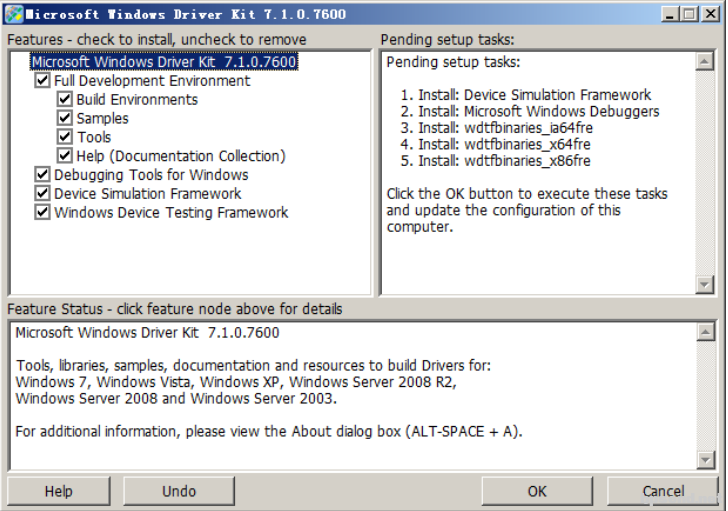Click the 'Tools, libraries, samples, documentation' description line
The height and width of the screenshot is (511, 728).
[x=253, y=366]
